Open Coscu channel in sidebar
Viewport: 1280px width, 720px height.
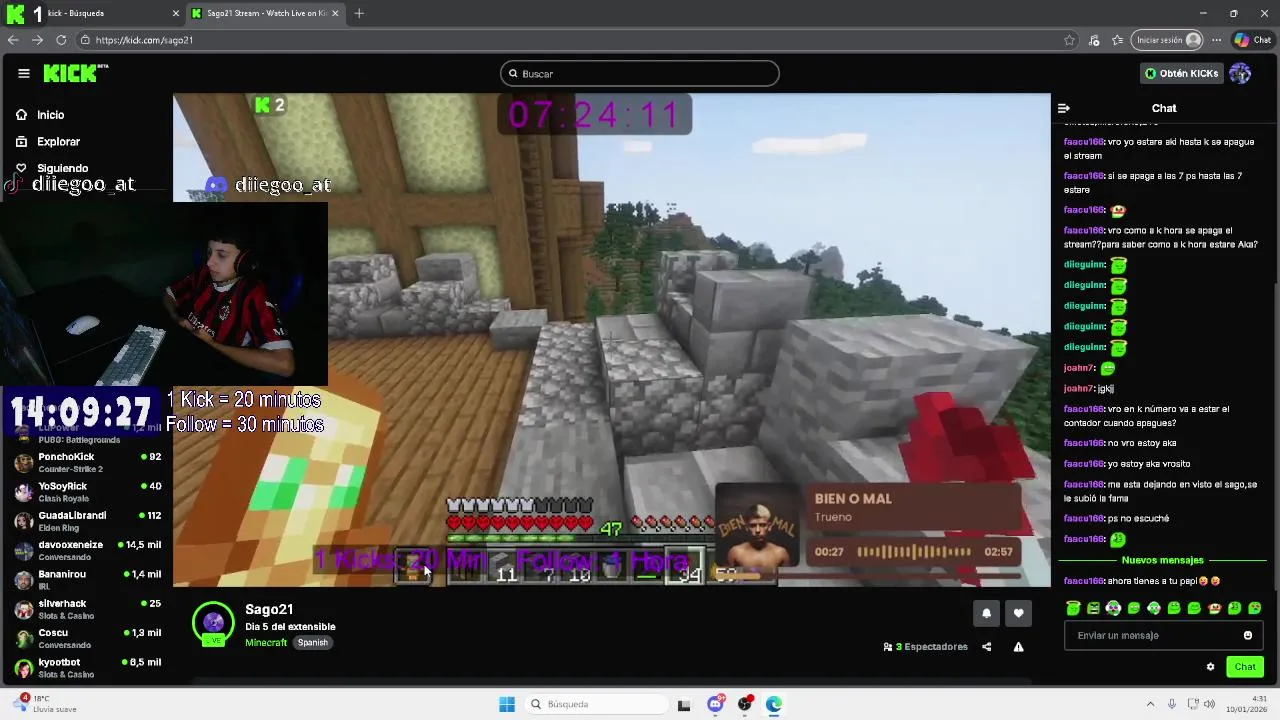87,637
